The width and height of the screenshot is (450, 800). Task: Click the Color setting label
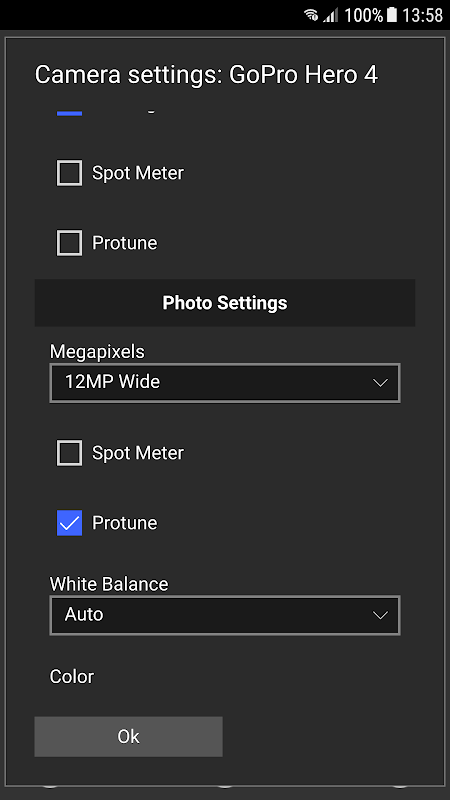pos(72,677)
